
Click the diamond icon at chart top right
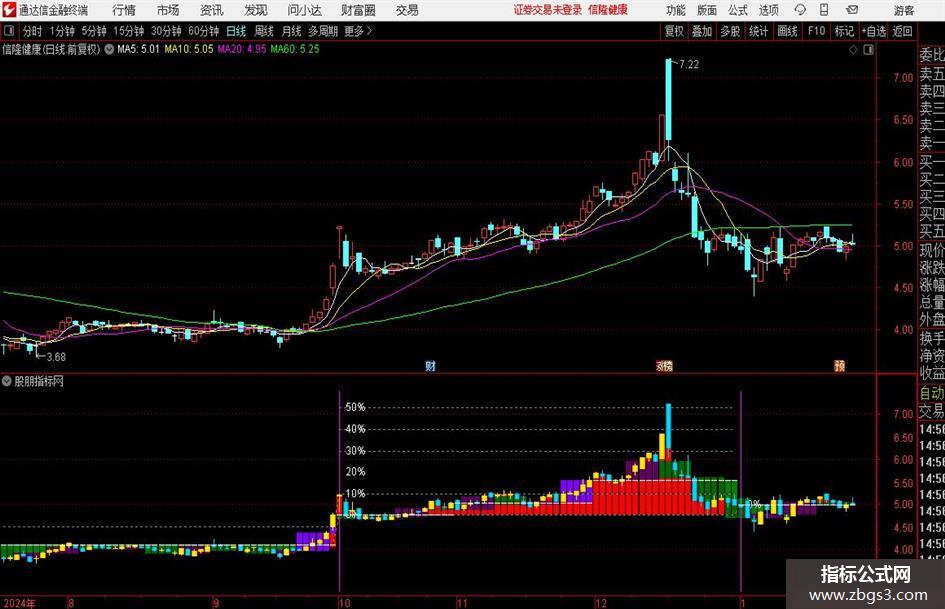(853, 50)
